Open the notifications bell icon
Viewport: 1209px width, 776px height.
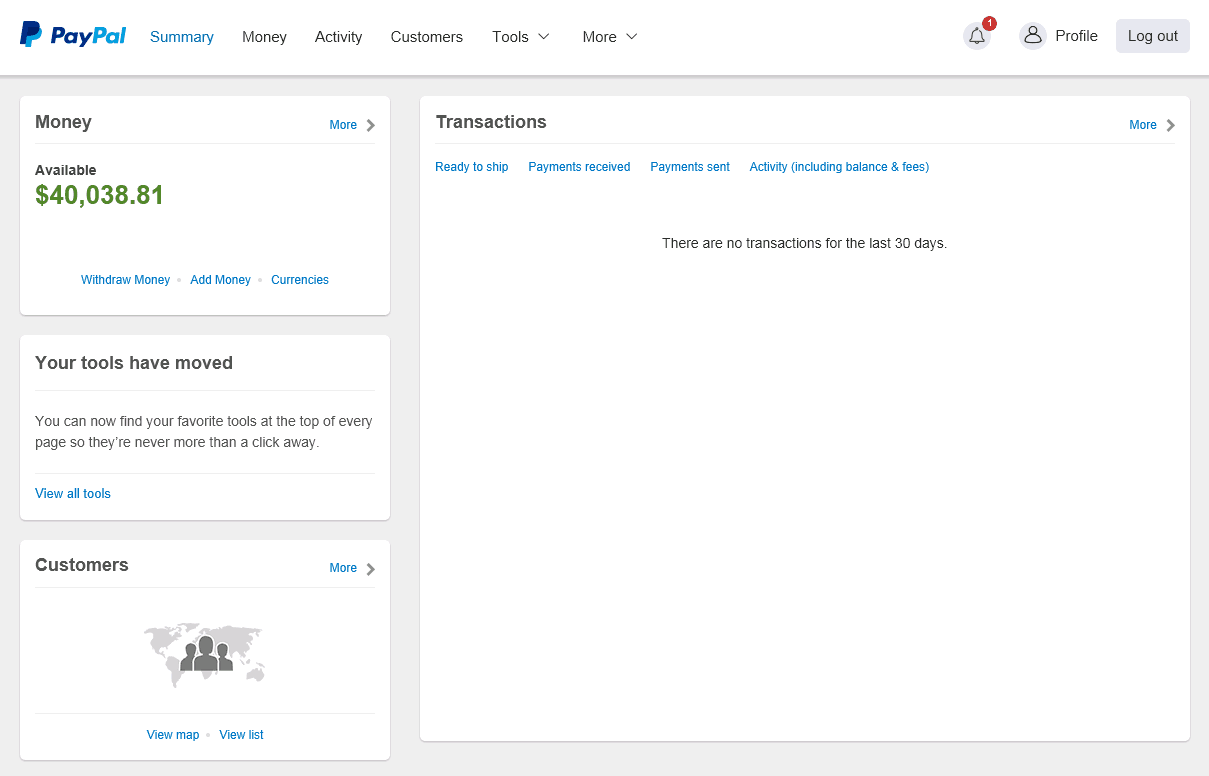(977, 36)
